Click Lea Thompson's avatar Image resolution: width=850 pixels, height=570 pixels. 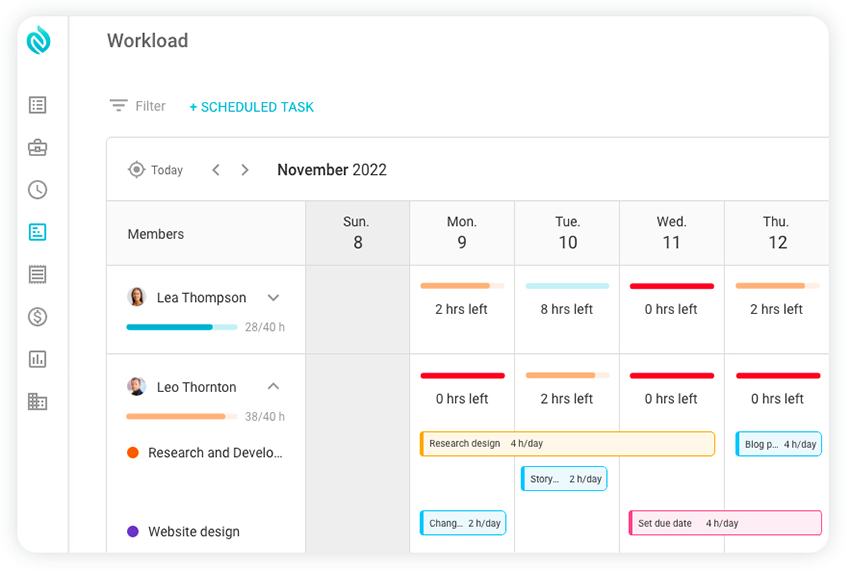137,297
